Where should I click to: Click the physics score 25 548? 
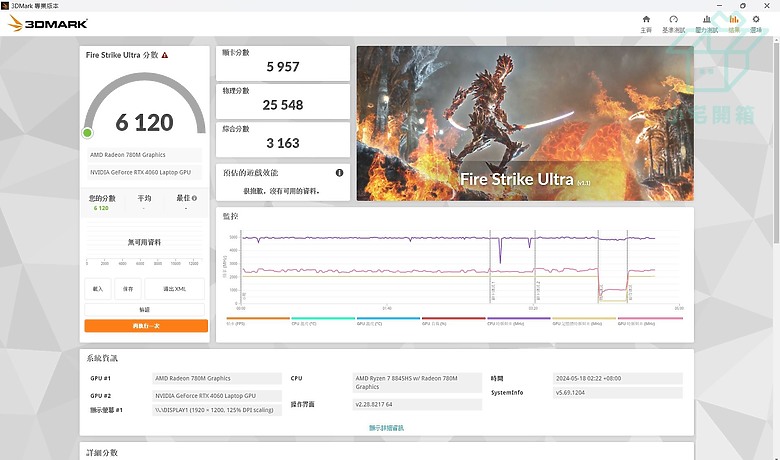283,105
